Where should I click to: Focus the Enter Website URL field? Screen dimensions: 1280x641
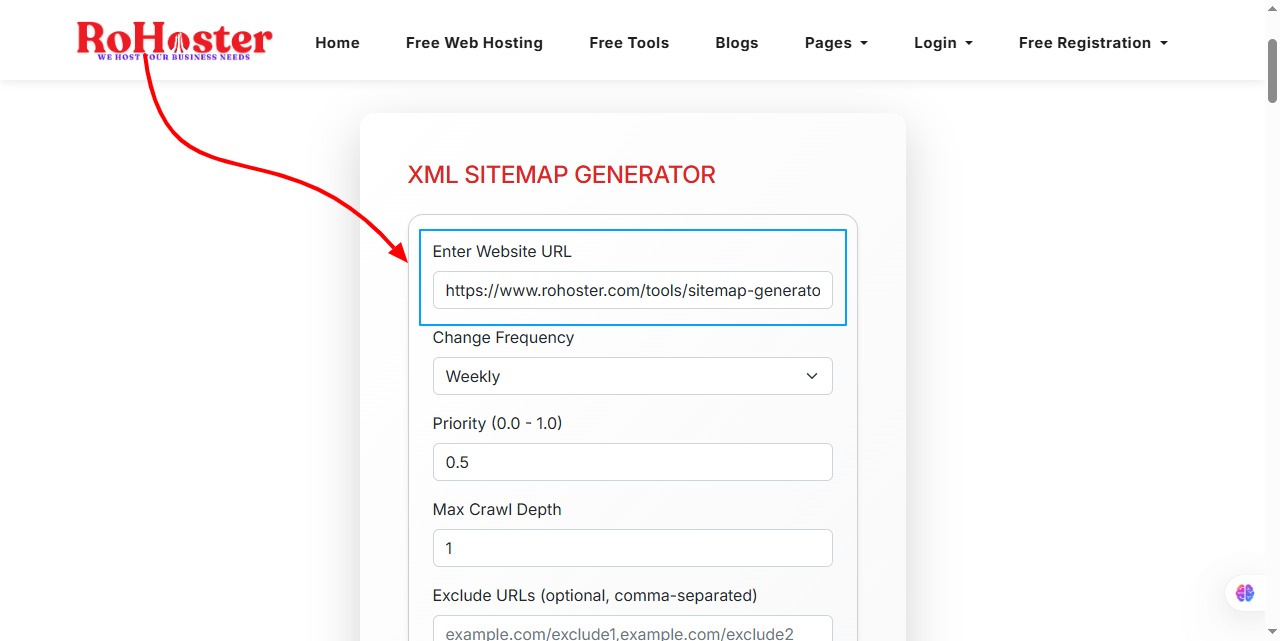633,290
